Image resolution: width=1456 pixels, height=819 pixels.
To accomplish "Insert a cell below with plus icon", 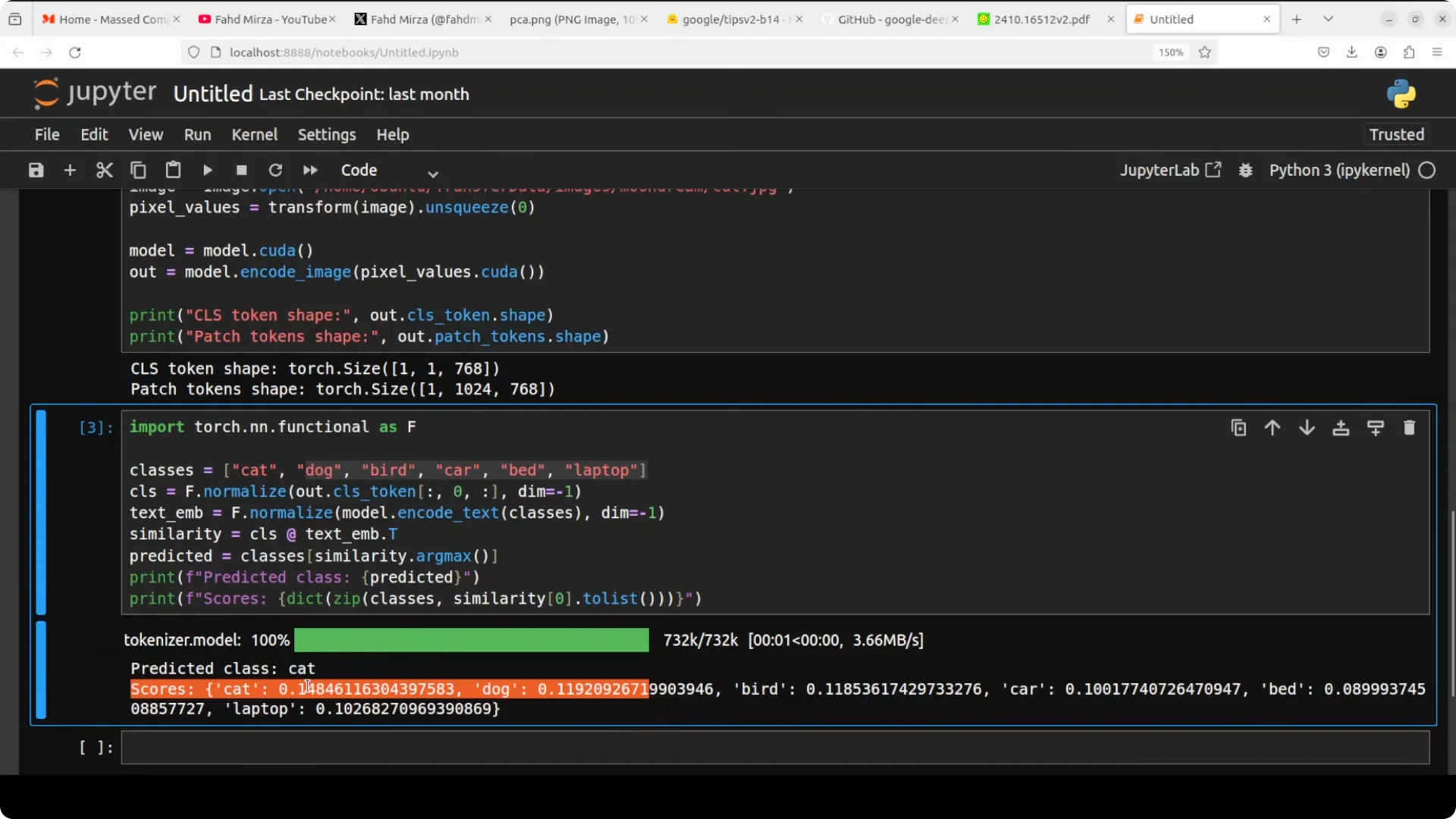I will point(70,170).
